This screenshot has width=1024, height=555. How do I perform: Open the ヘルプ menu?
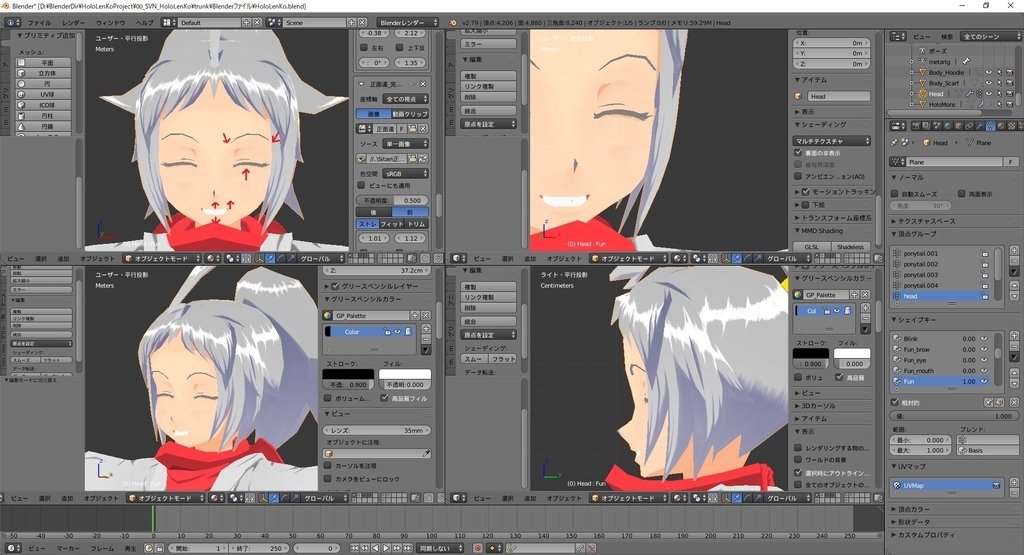[144, 22]
